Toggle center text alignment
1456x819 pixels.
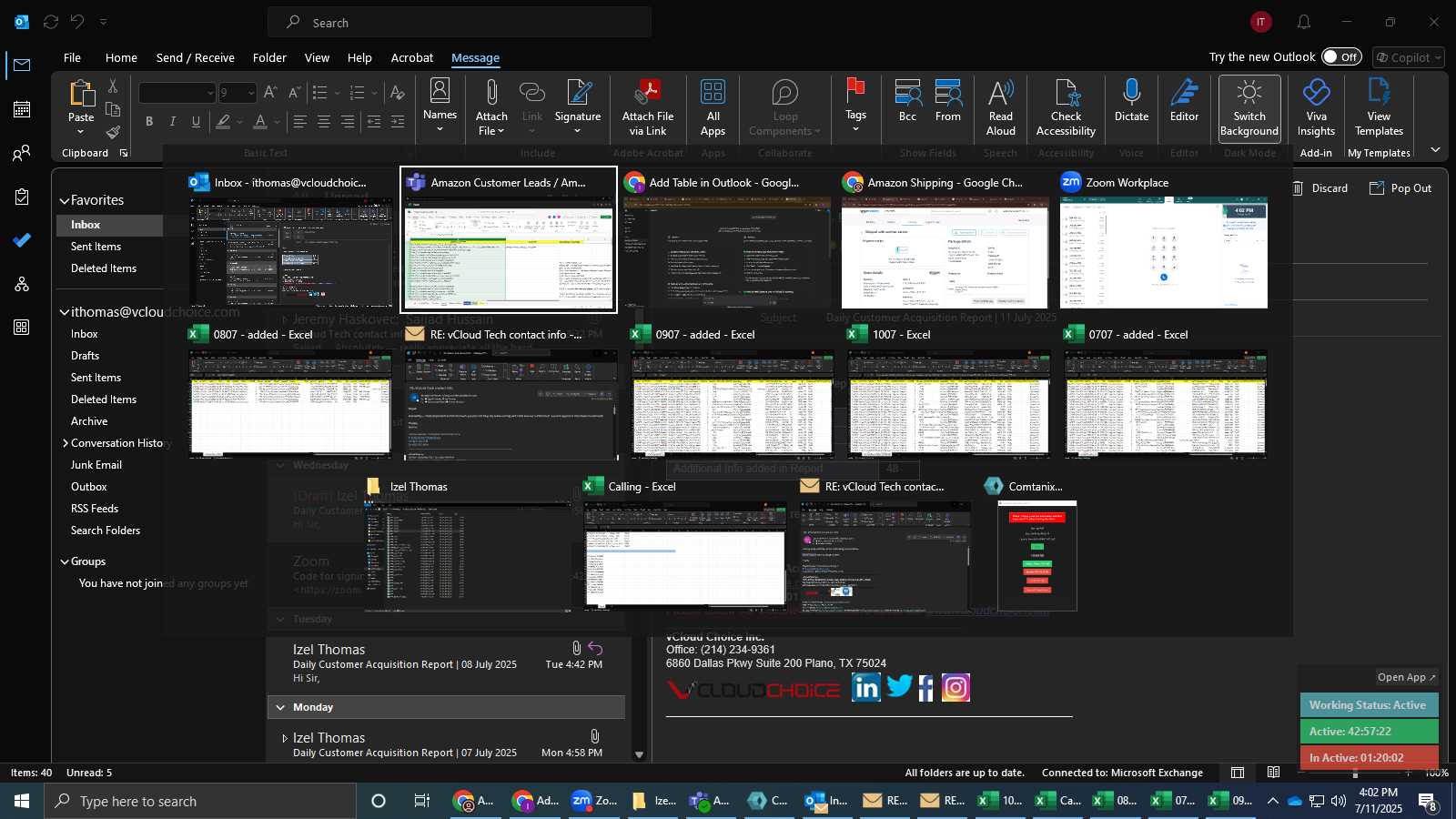pos(323,122)
